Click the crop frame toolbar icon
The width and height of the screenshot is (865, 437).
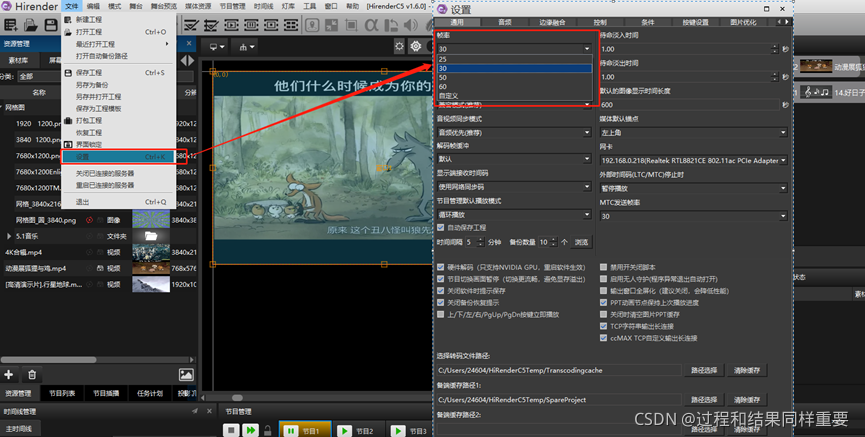click(x=351, y=25)
